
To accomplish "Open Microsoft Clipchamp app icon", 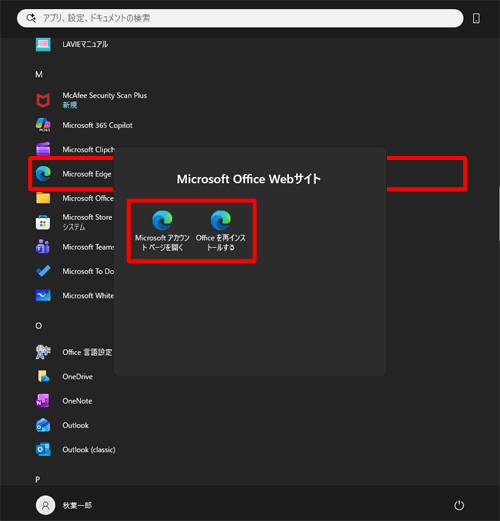I will click(x=43, y=149).
